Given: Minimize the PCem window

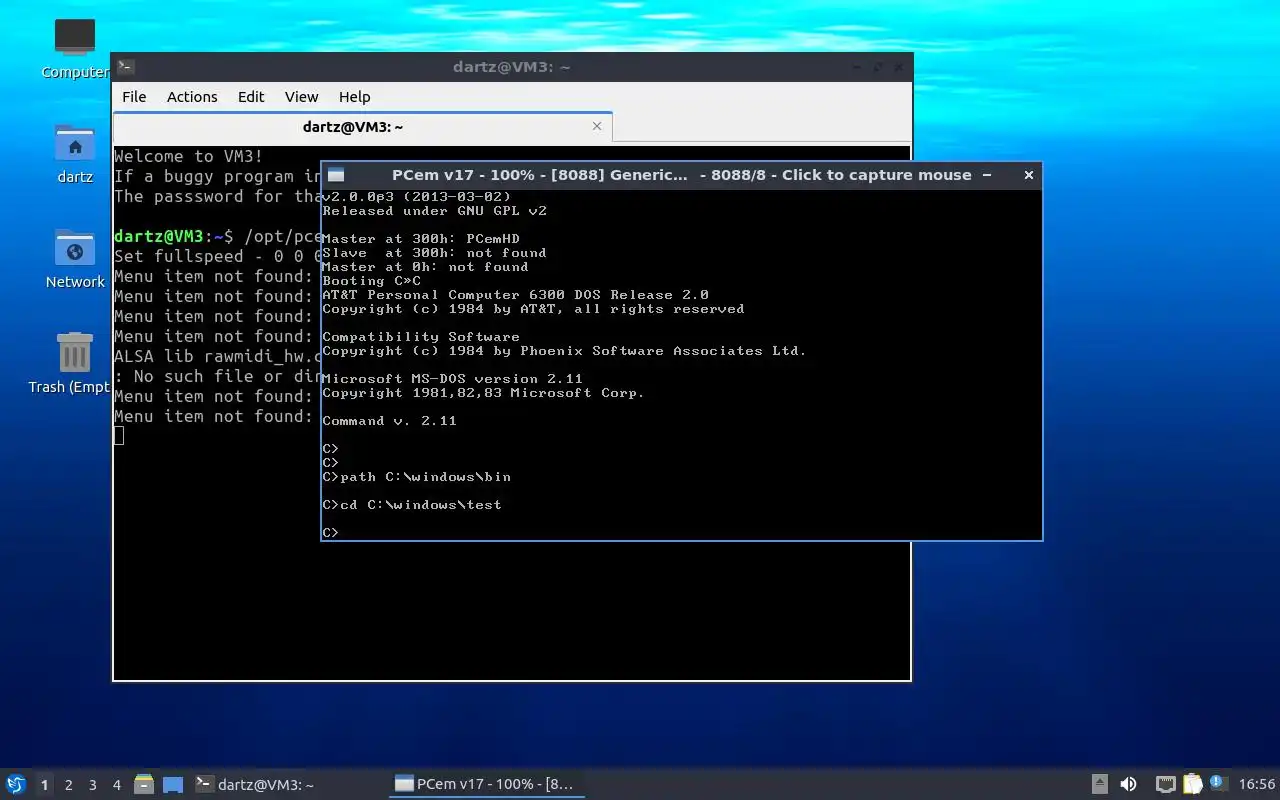Looking at the screenshot, I should tap(987, 175).
